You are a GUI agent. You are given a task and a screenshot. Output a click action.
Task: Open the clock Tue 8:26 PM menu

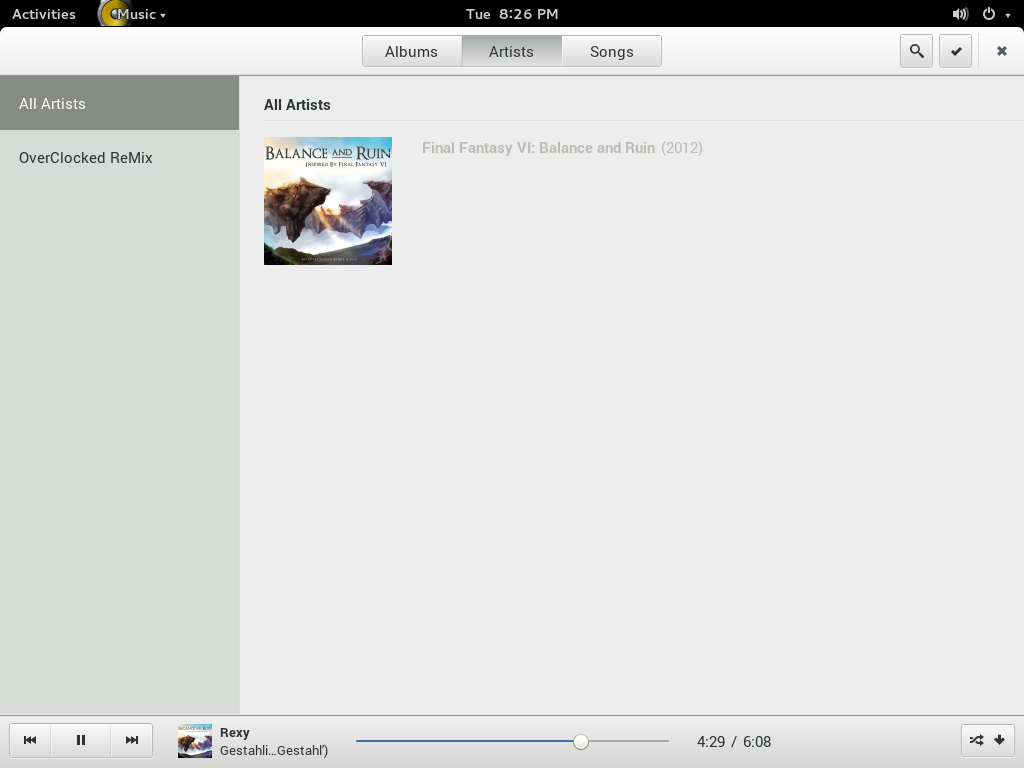point(512,14)
